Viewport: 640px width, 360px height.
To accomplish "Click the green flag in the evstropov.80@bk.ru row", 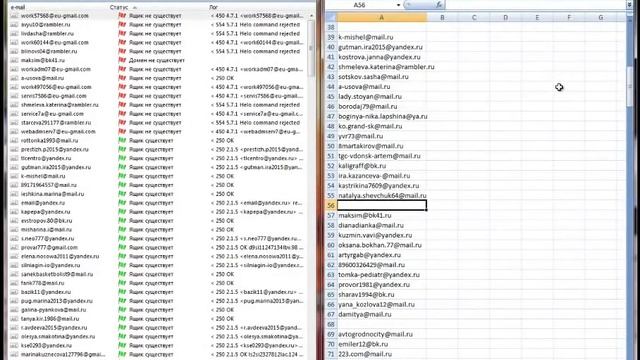I will 122,221.
